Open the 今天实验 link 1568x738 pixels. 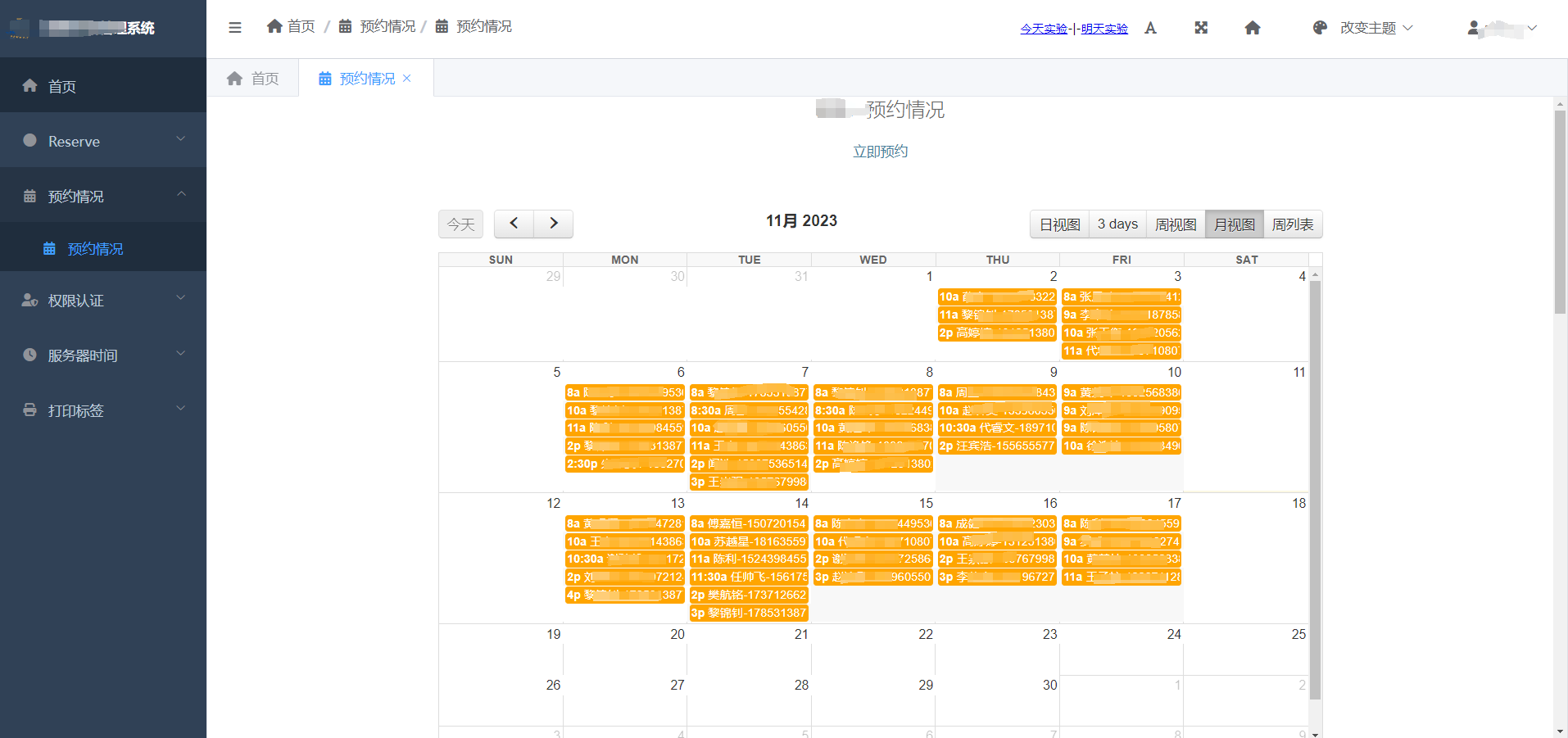[x=1044, y=29]
